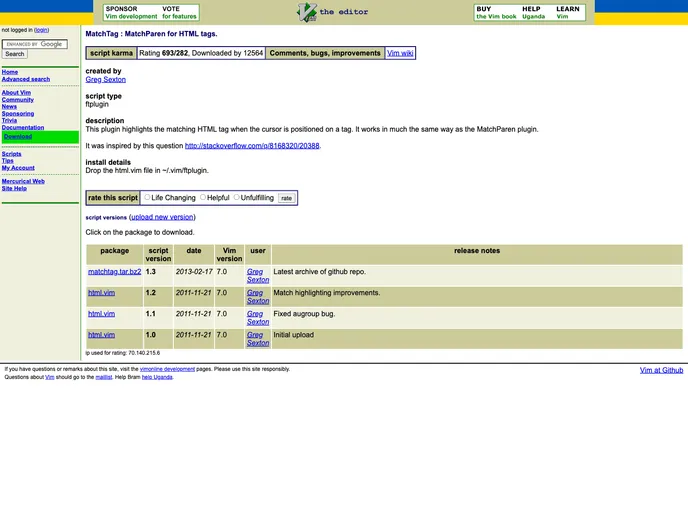Screen dimensions: 688x512
Task: Open the highlighted Download link
Action: [x=18, y=136]
